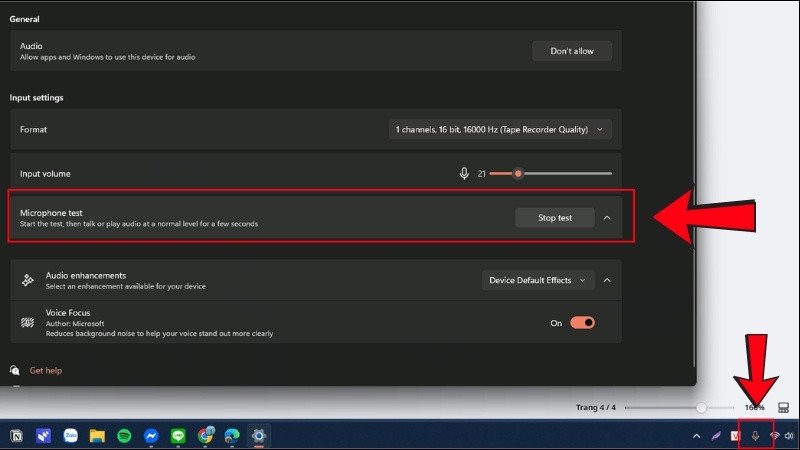Open Microsoft Edge from the taskbar
The width and height of the screenshot is (800, 450).
click(x=233, y=436)
